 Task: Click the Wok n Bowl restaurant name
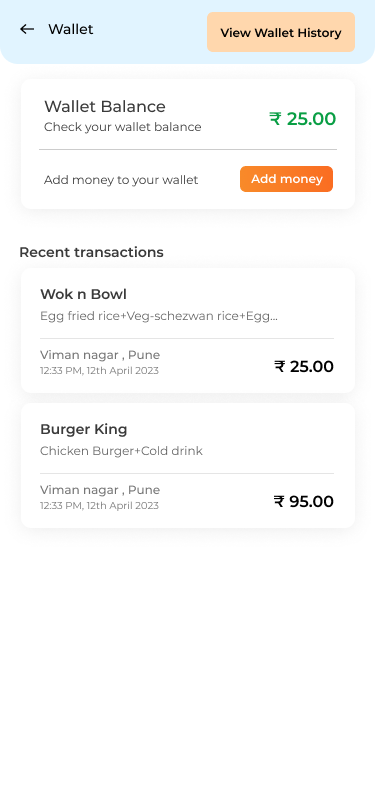pos(83,294)
